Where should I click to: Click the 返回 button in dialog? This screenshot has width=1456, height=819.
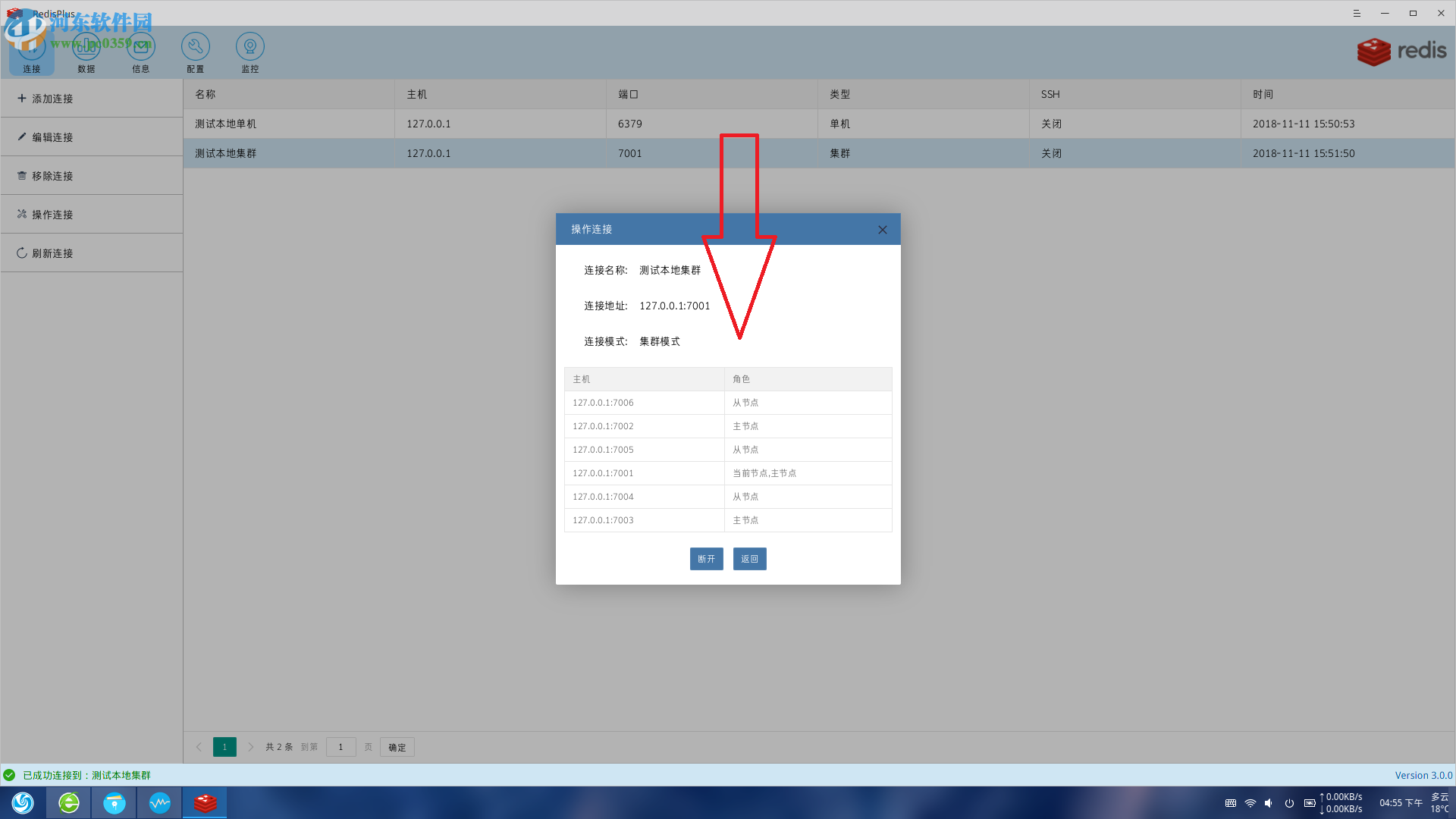tap(749, 558)
